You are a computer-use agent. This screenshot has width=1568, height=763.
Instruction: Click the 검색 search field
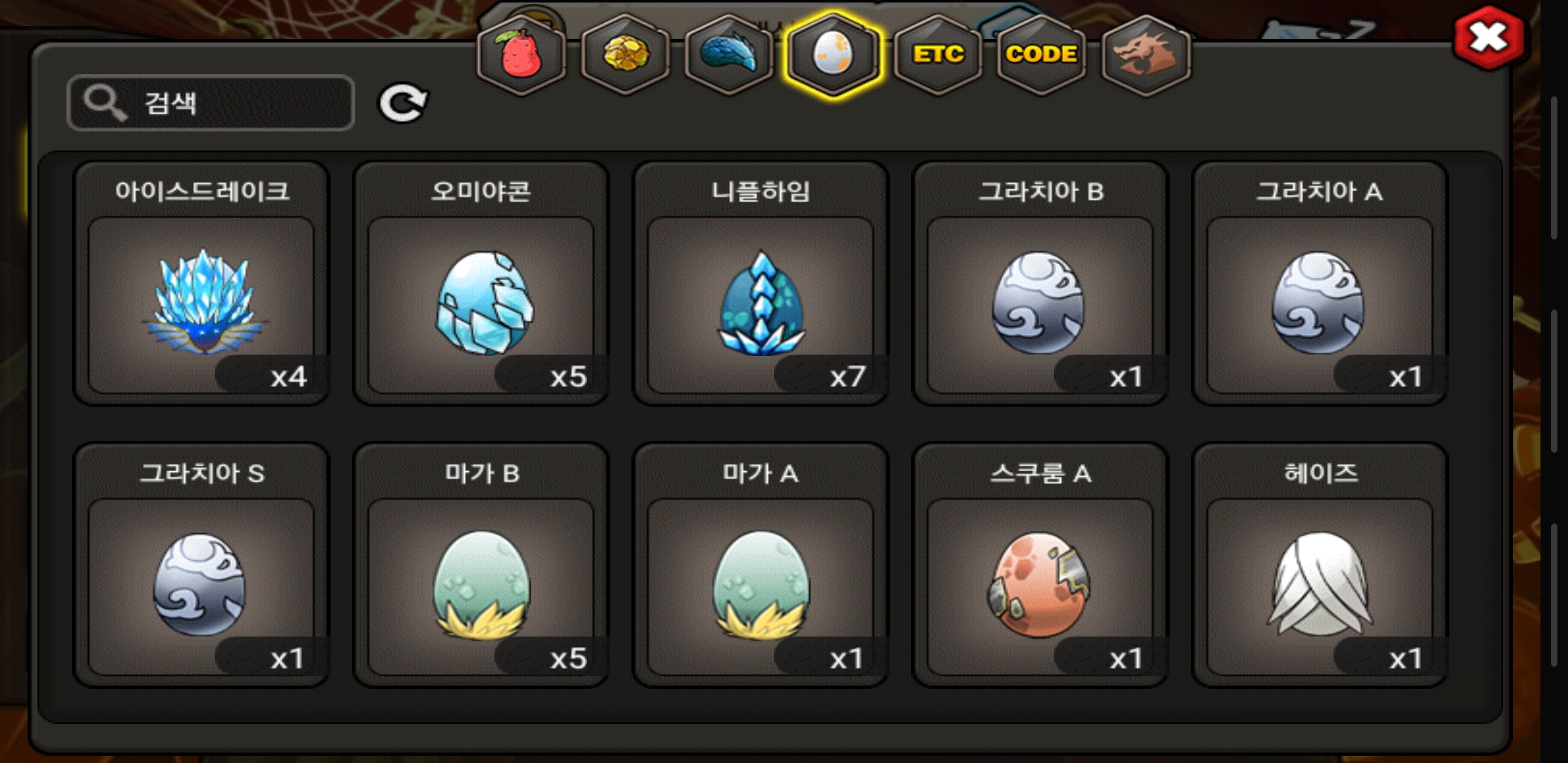pyautogui.click(x=210, y=103)
